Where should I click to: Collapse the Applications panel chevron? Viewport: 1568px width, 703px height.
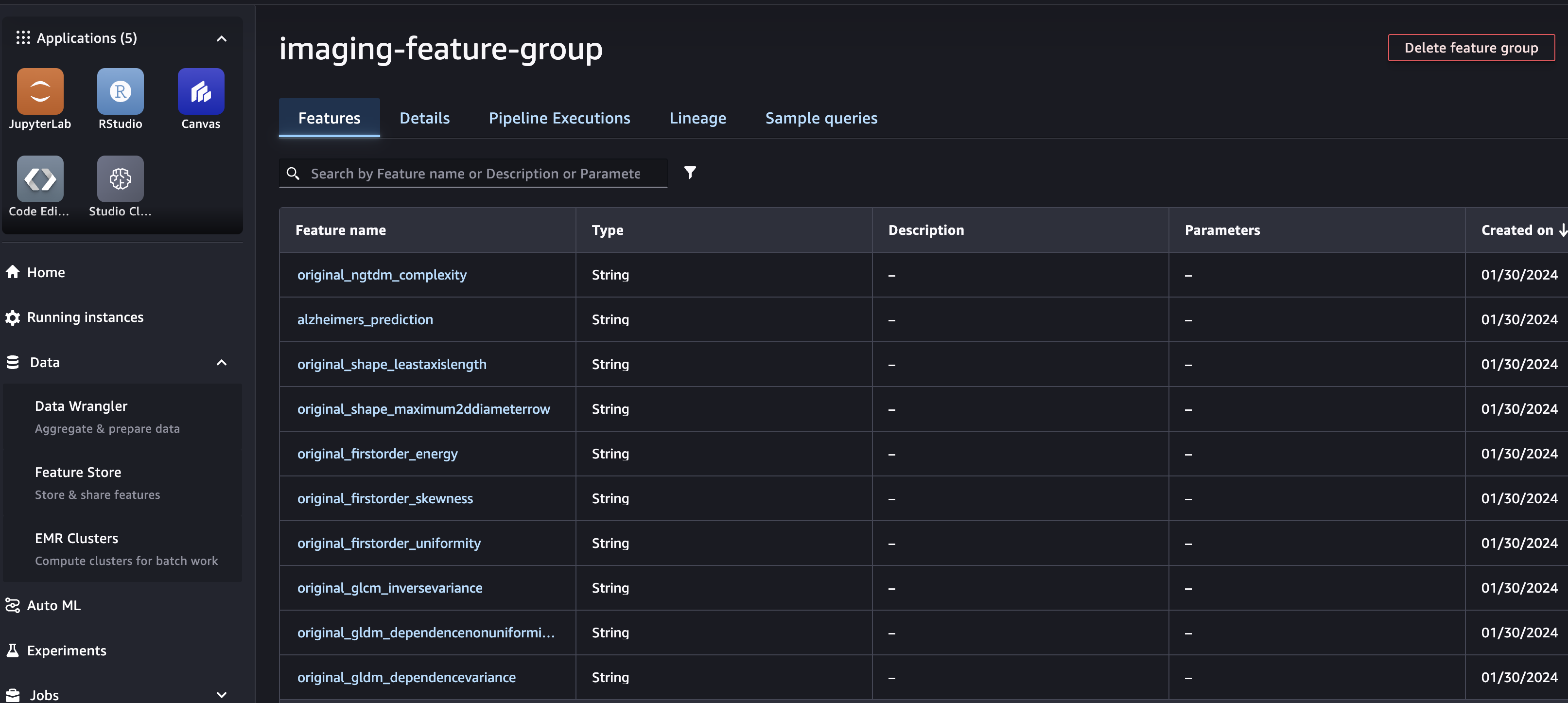coord(222,38)
